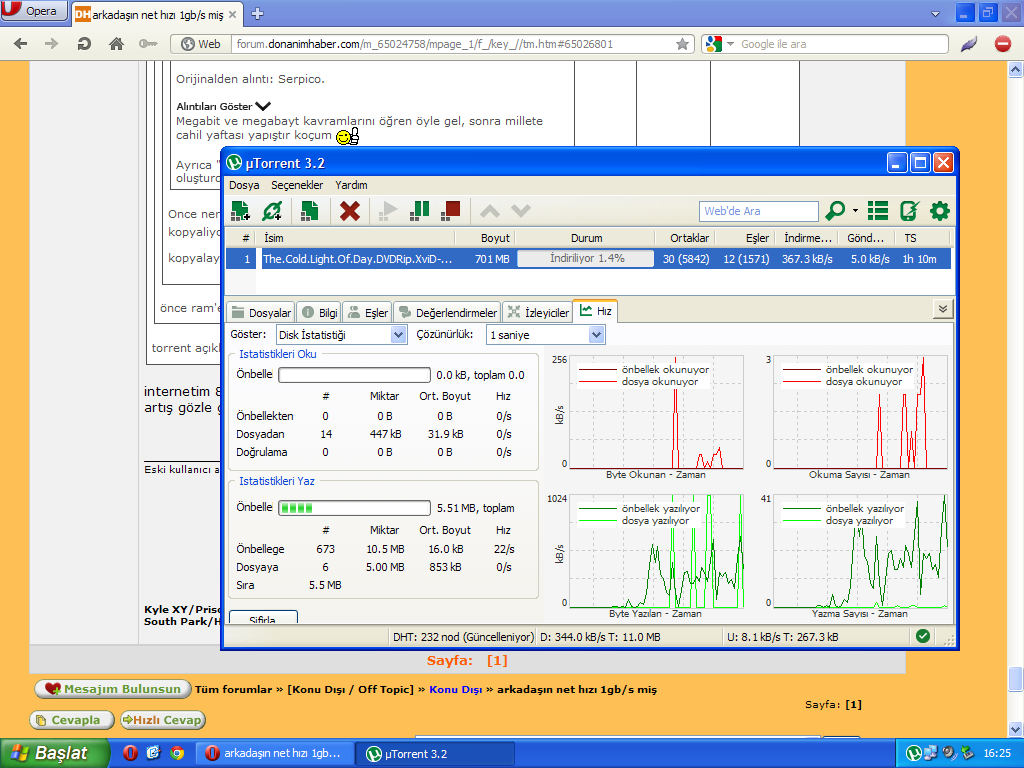The height and width of the screenshot is (768, 1024).
Task: Open the Dosya menu
Action: (x=244, y=185)
